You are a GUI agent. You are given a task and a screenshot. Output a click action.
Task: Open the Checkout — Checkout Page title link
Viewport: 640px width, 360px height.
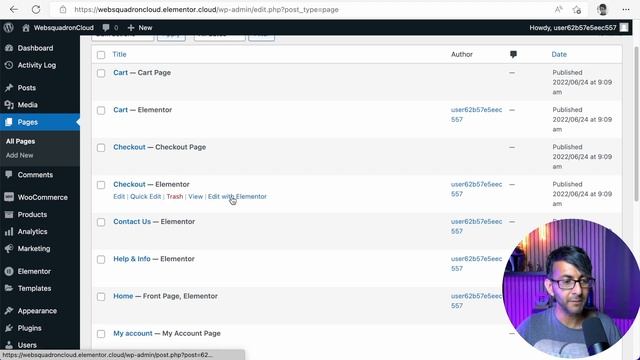129,147
